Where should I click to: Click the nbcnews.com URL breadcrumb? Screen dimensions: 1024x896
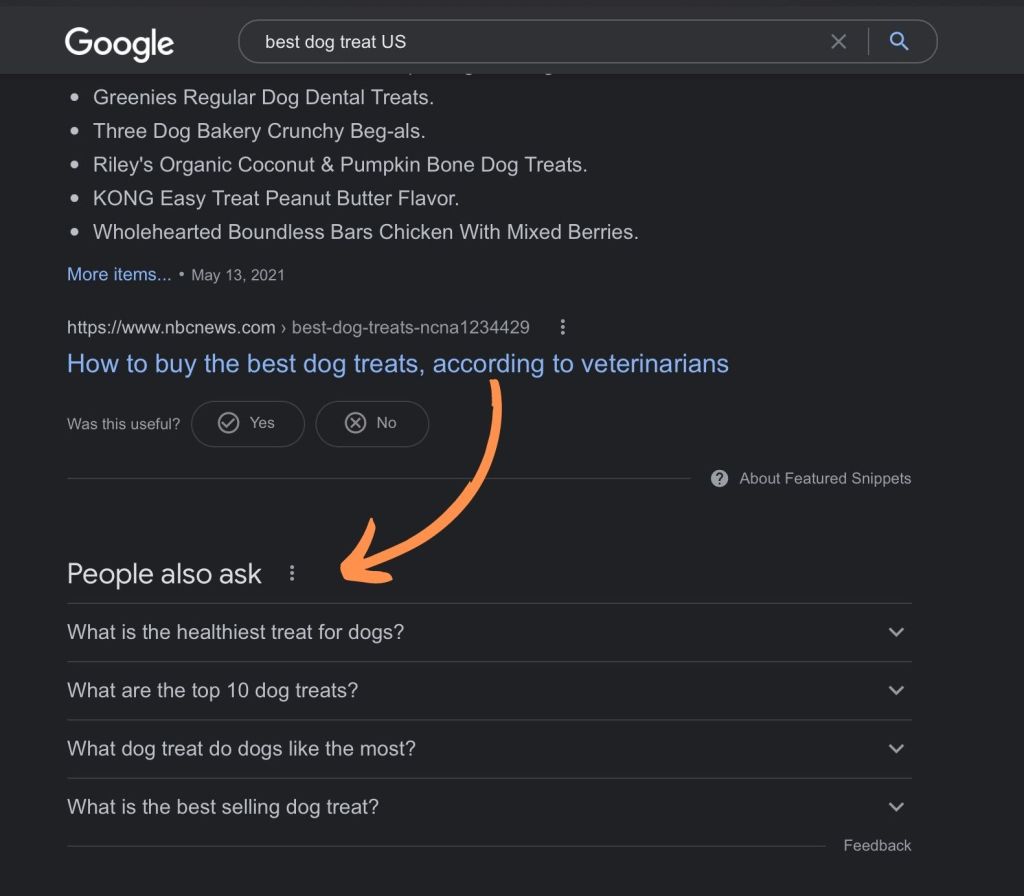(x=298, y=327)
